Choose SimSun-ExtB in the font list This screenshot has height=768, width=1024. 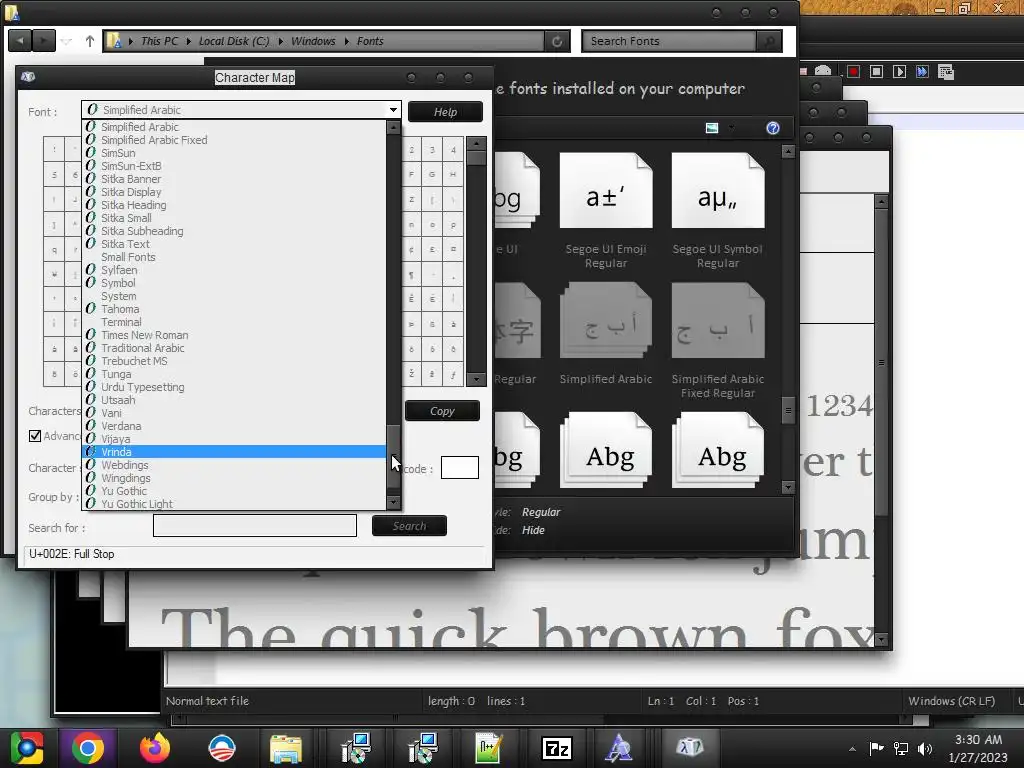coord(234,166)
